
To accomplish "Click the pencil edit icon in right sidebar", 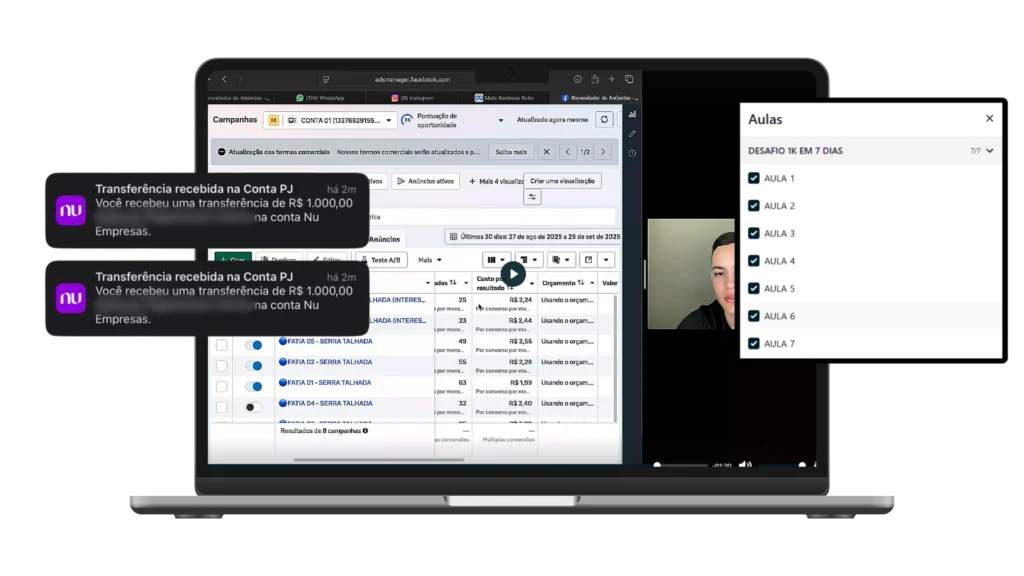I will click(632, 134).
